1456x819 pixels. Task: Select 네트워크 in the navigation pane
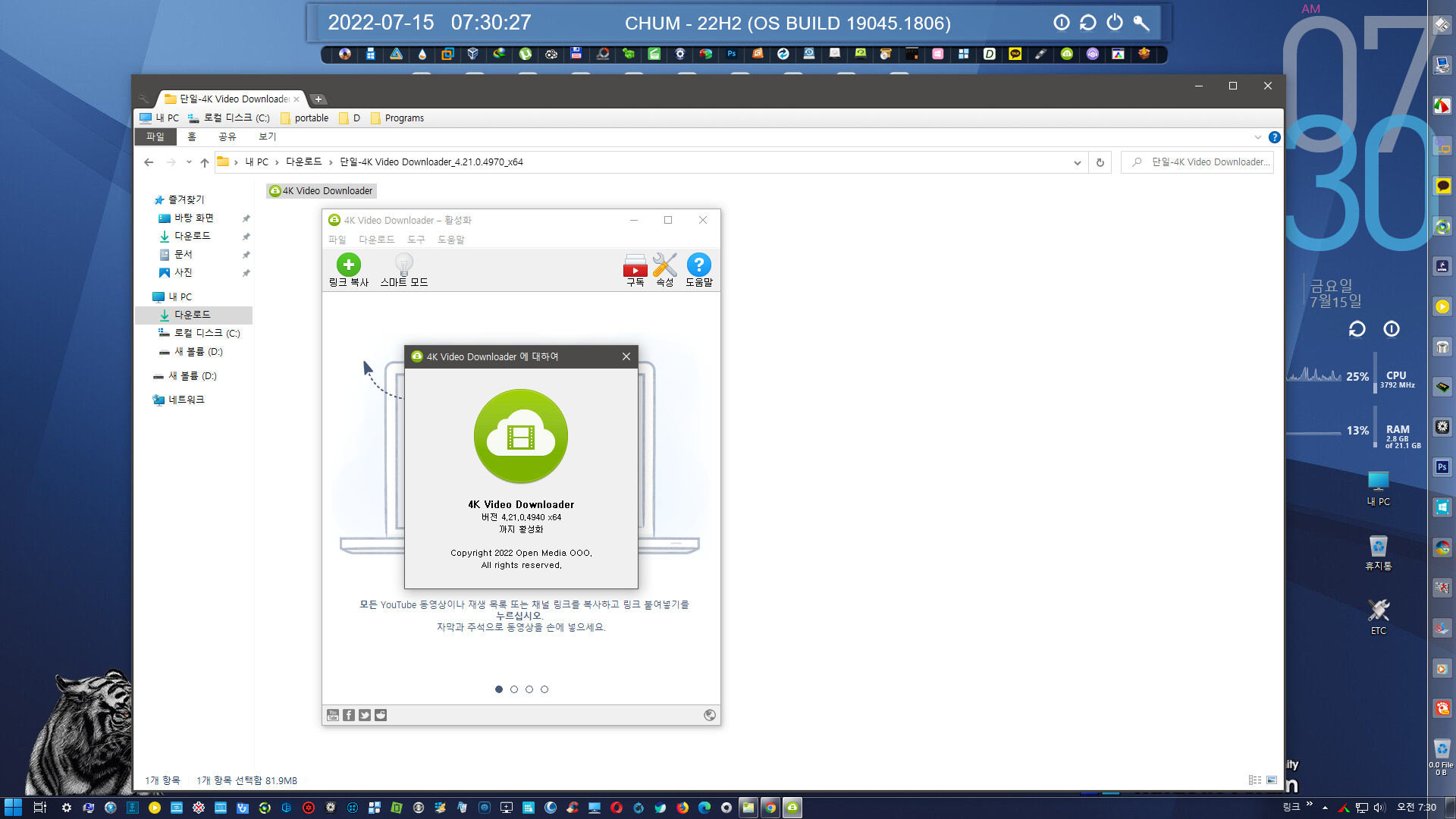[178, 400]
